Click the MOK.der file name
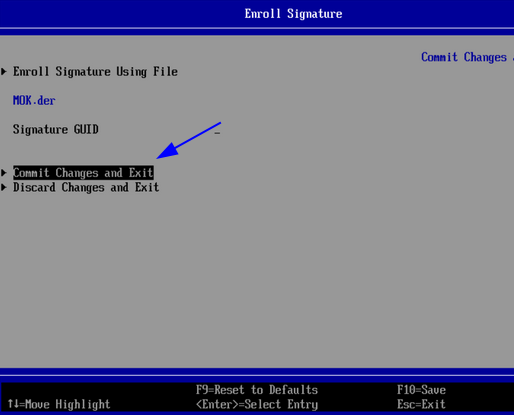 tap(34, 100)
